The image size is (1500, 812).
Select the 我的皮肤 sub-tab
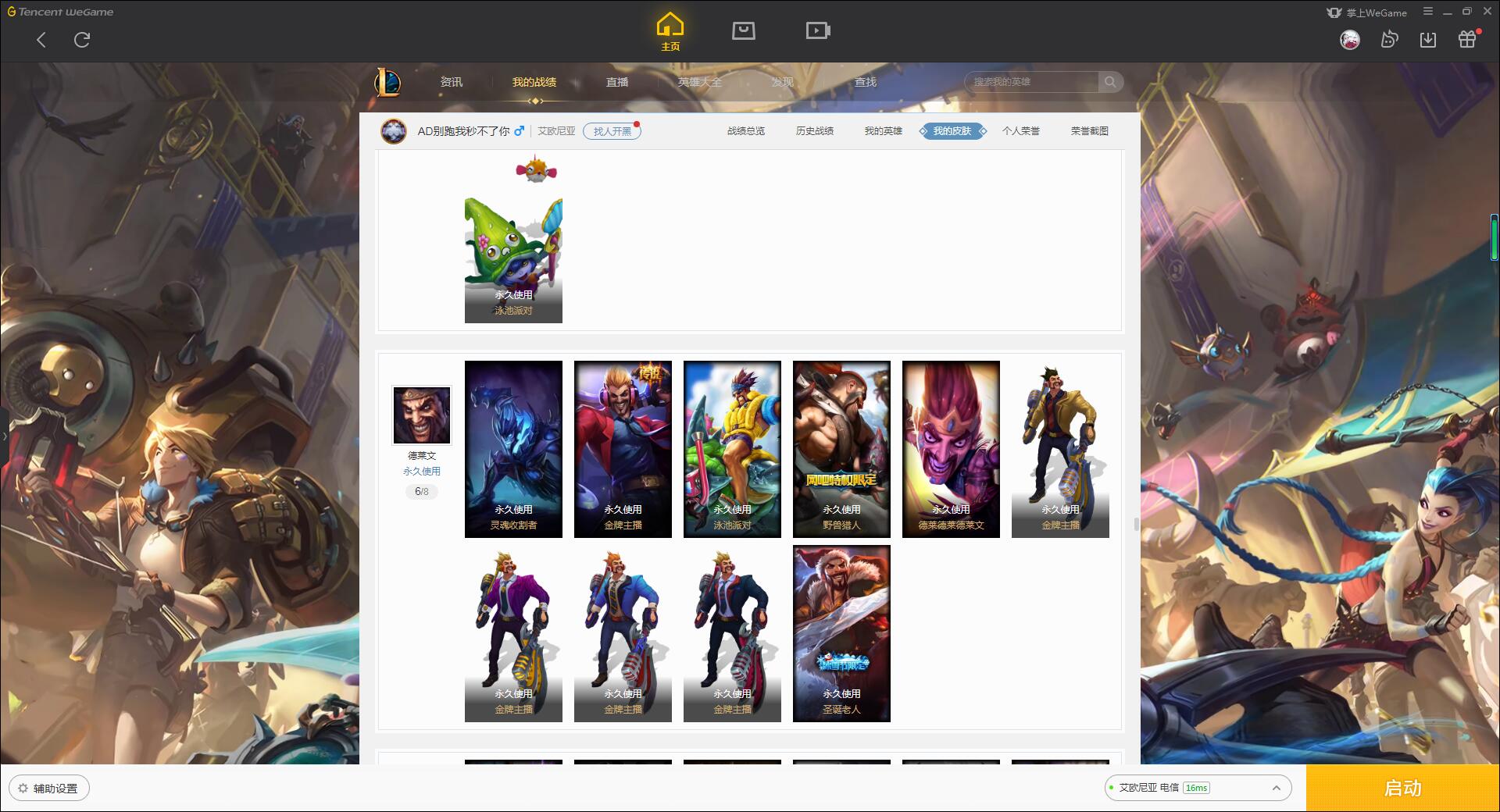click(x=952, y=131)
